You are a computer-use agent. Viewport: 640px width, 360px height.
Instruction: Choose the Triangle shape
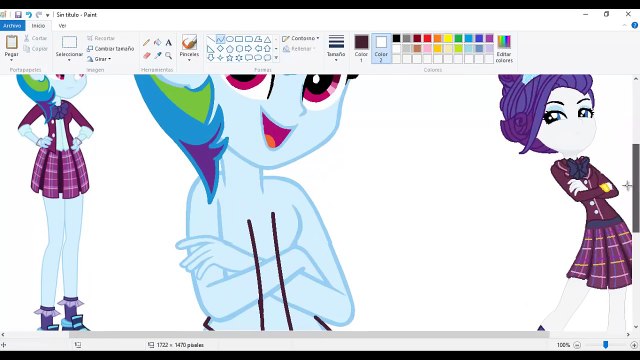pyautogui.click(x=267, y=39)
